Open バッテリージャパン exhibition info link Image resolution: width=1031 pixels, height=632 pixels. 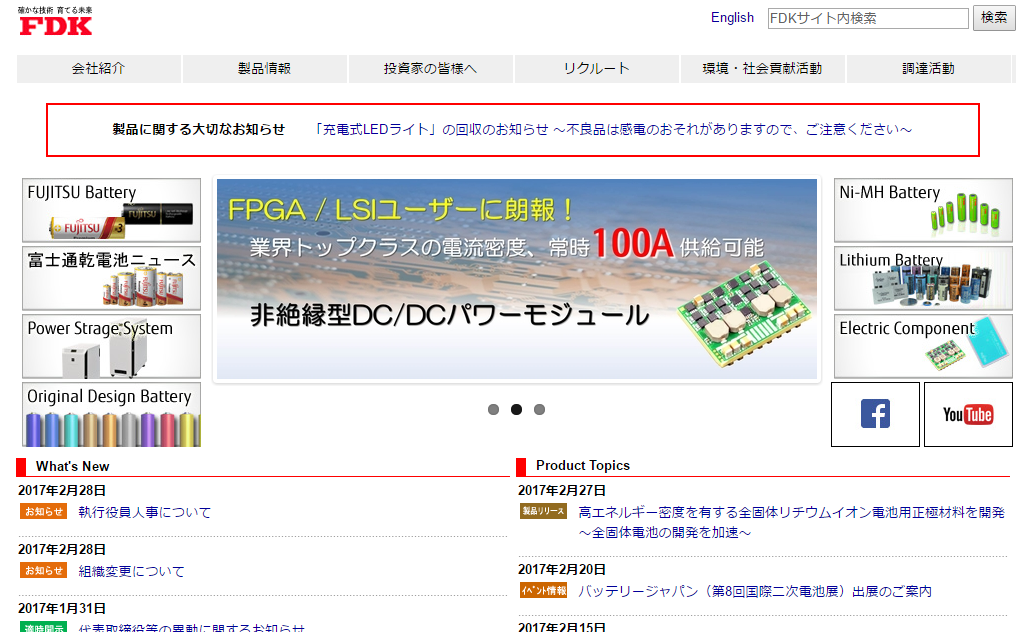[x=755, y=591]
